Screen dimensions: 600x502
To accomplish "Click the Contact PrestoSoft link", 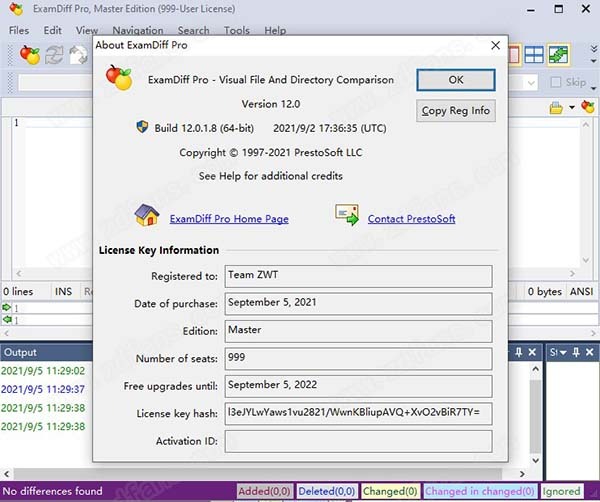I will (411, 219).
